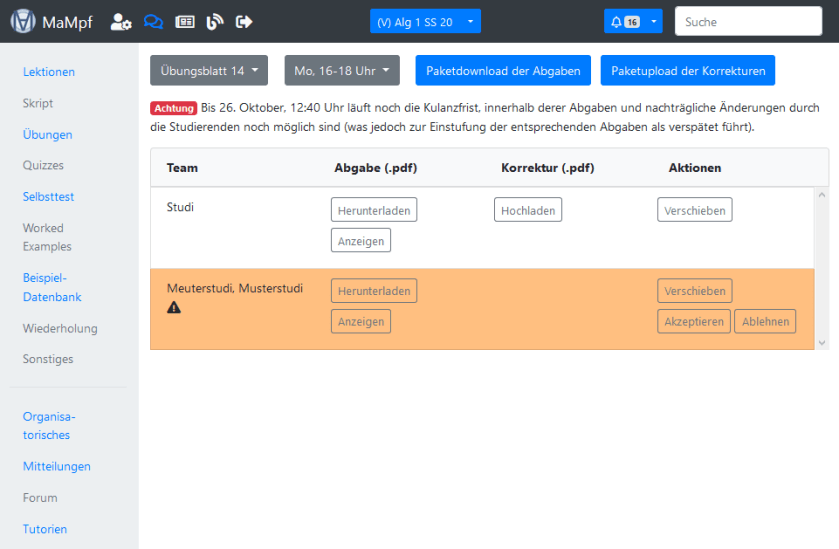
Task: Click warning triangle next to Meuterstudi team
Action: pos(174,308)
